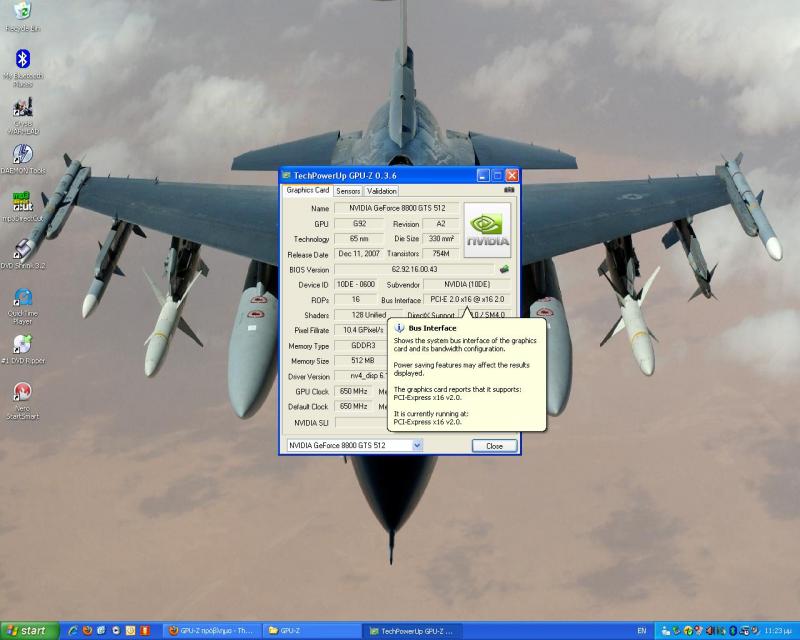
Task: Click the NVIDIA vendor logo
Action: coord(487,230)
